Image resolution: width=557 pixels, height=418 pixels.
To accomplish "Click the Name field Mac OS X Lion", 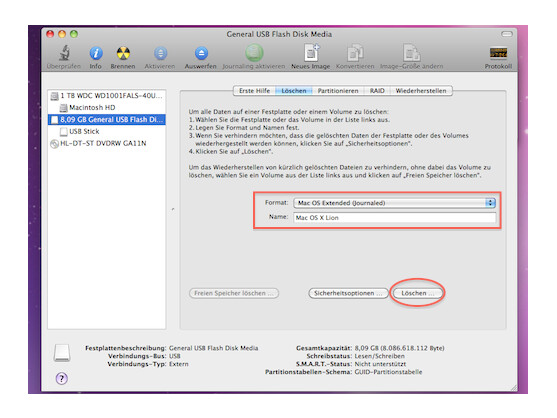I will [x=394, y=217].
